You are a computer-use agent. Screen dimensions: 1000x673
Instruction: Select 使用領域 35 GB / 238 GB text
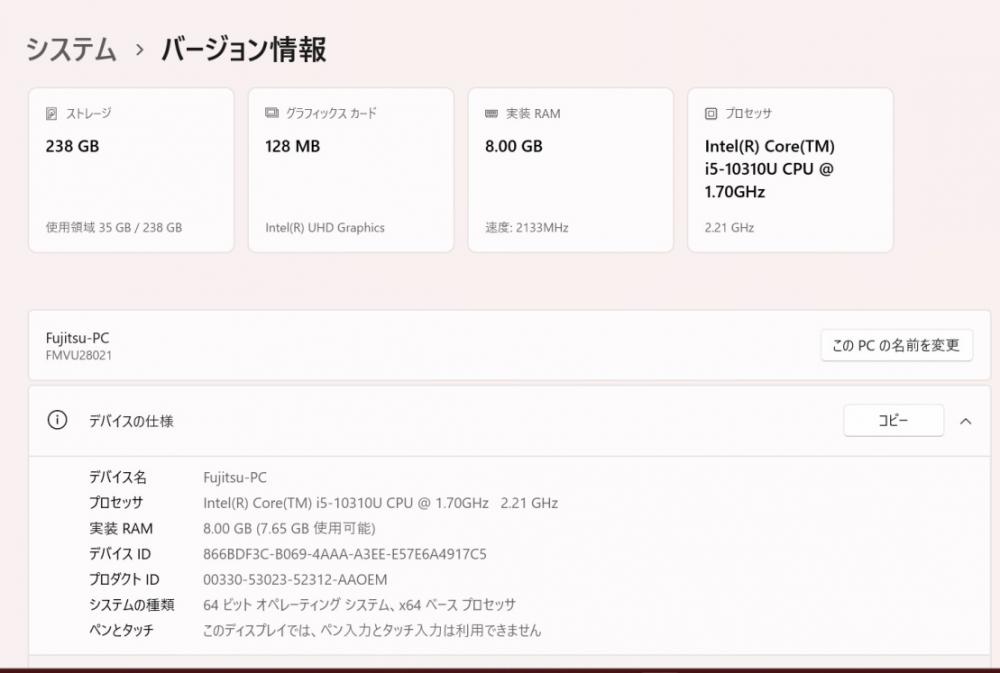pos(114,227)
